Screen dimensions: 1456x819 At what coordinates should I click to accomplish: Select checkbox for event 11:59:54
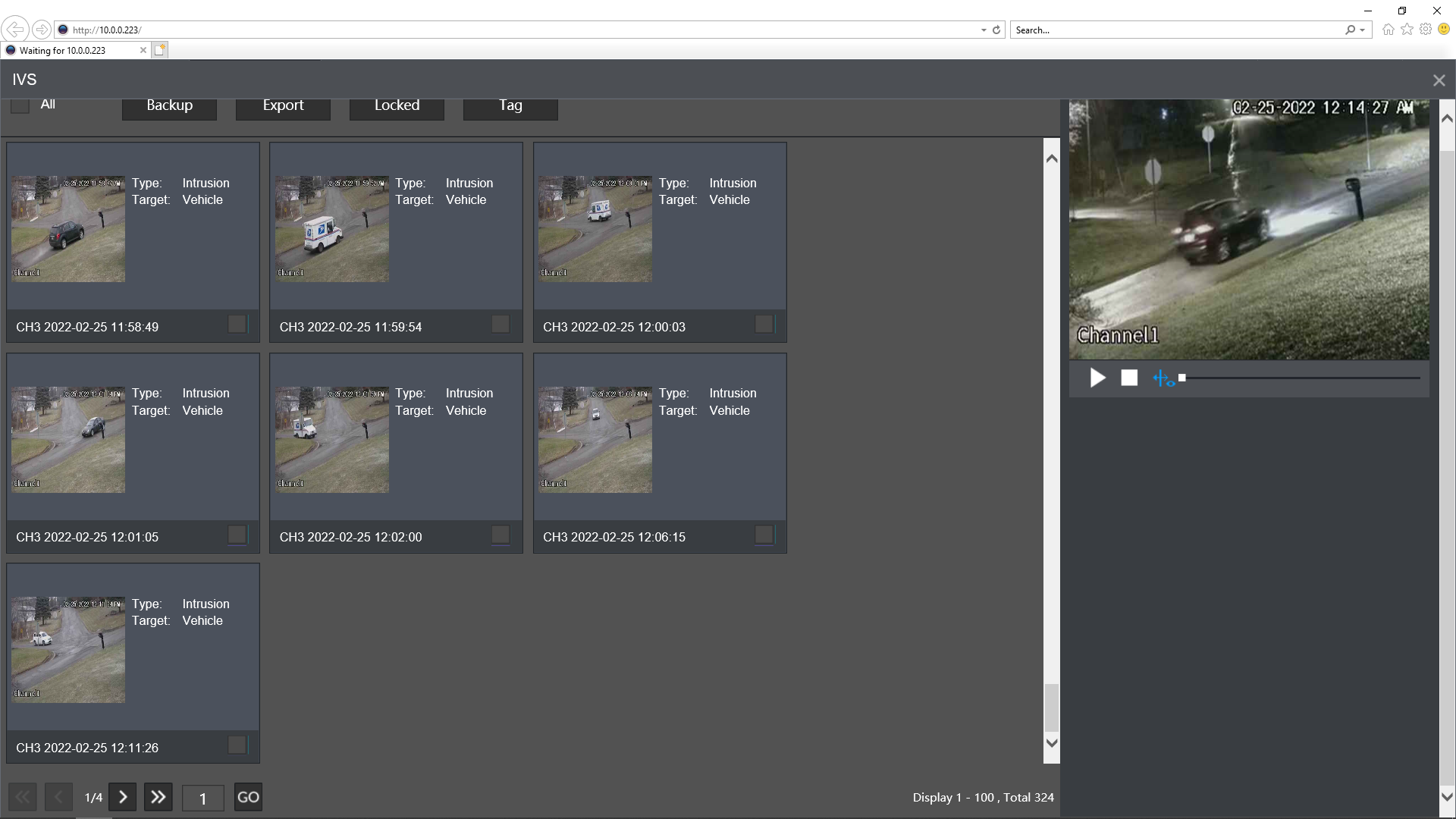[x=500, y=324]
